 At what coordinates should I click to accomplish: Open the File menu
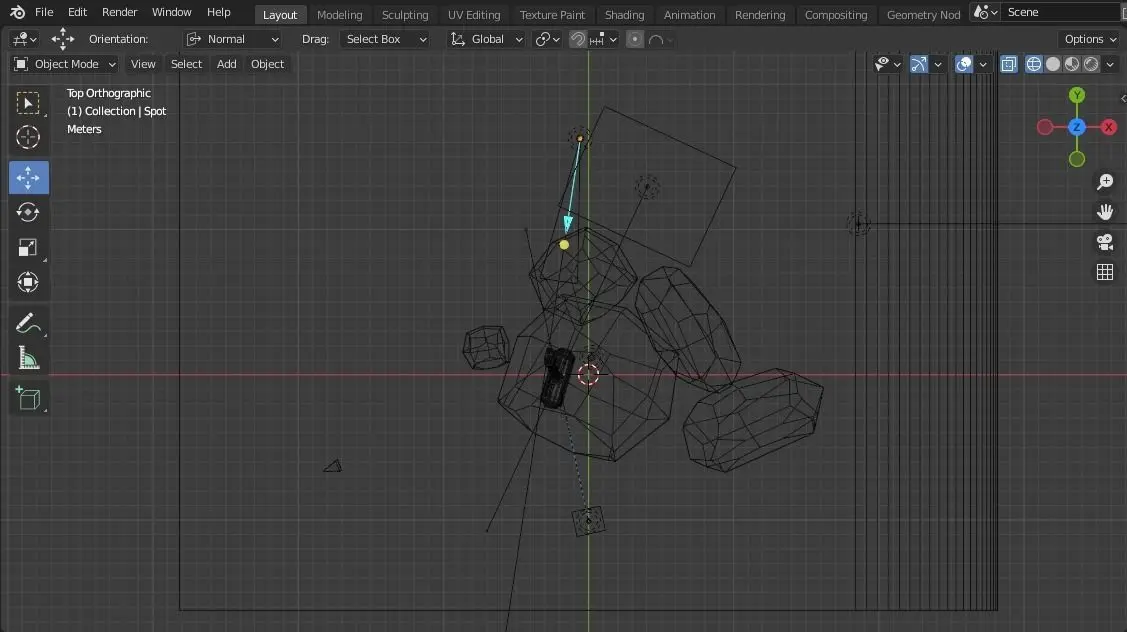pyautogui.click(x=44, y=12)
